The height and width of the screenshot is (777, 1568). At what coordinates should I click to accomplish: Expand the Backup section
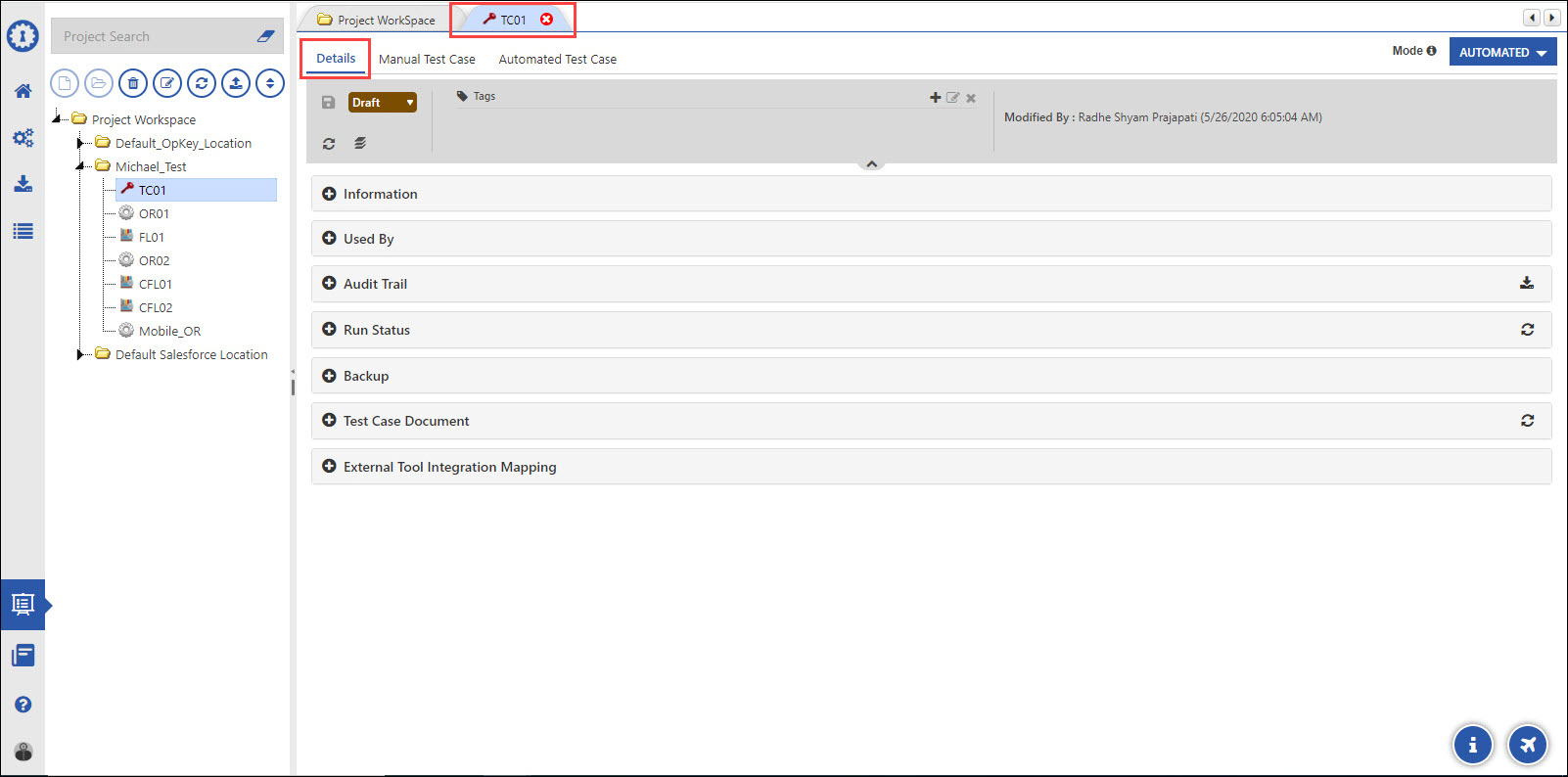pos(329,376)
